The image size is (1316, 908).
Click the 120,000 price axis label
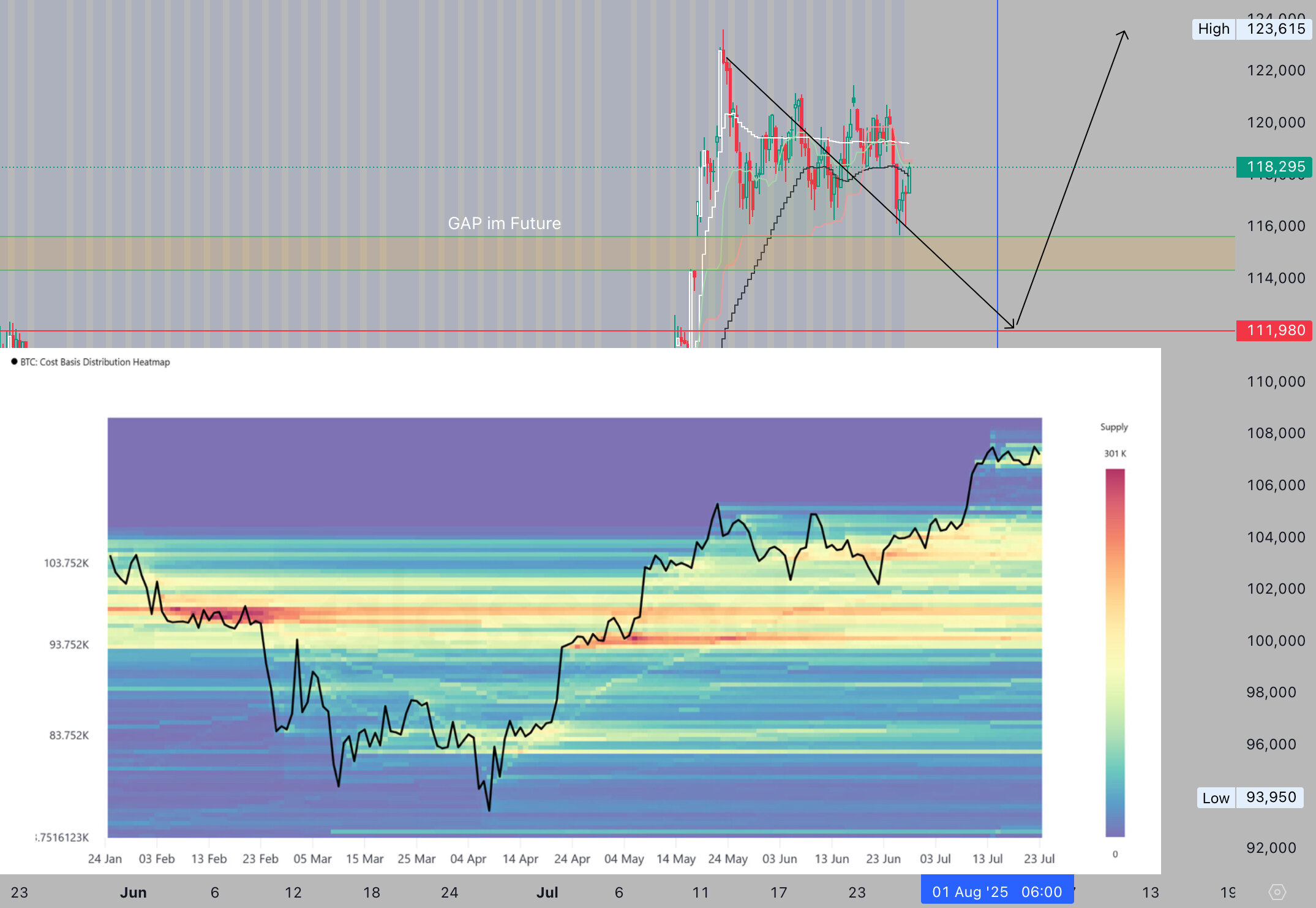click(1276, 123)
